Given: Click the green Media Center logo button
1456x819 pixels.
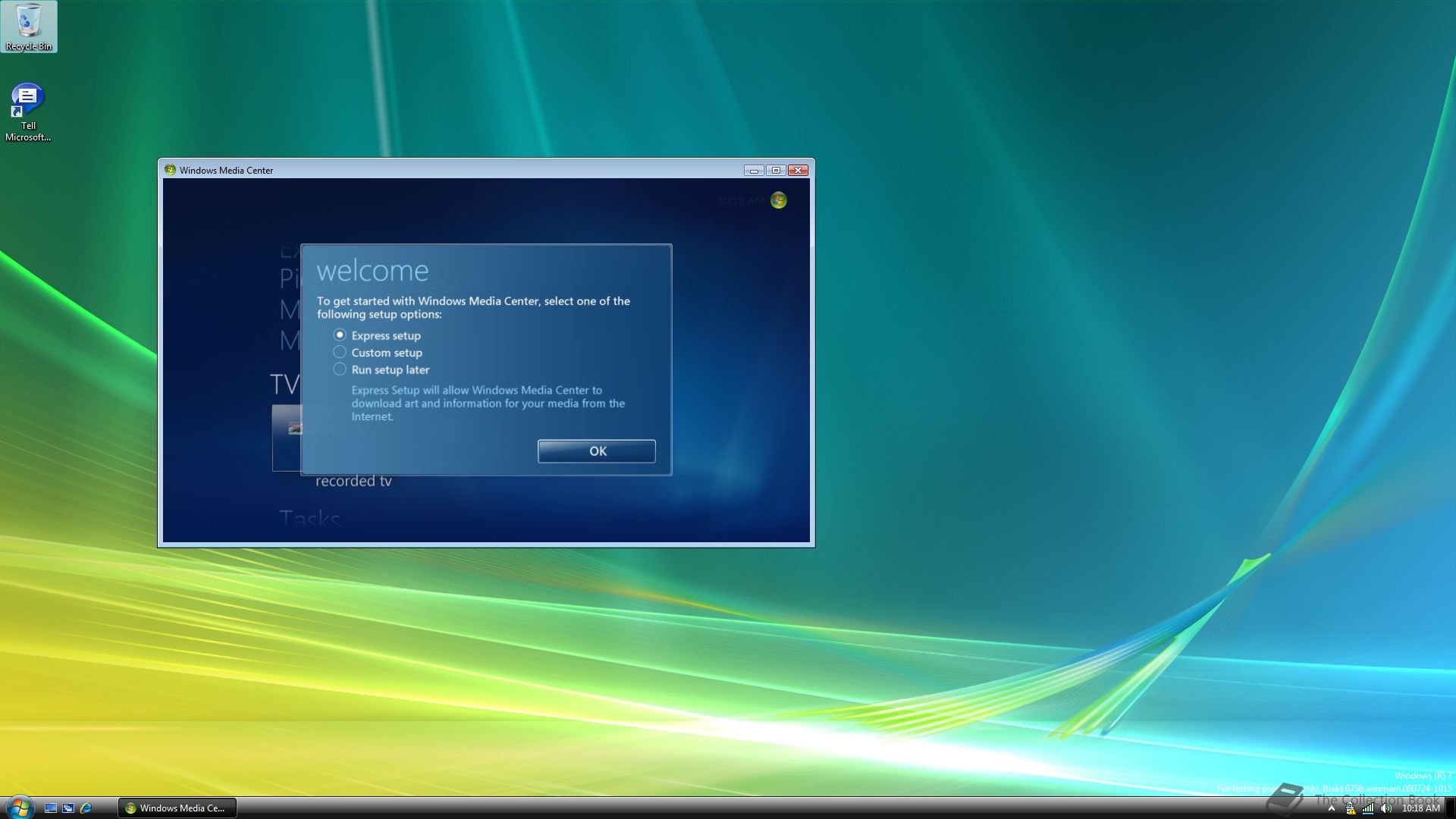Looking at the screenshot, I should click(x=779, y=200).
